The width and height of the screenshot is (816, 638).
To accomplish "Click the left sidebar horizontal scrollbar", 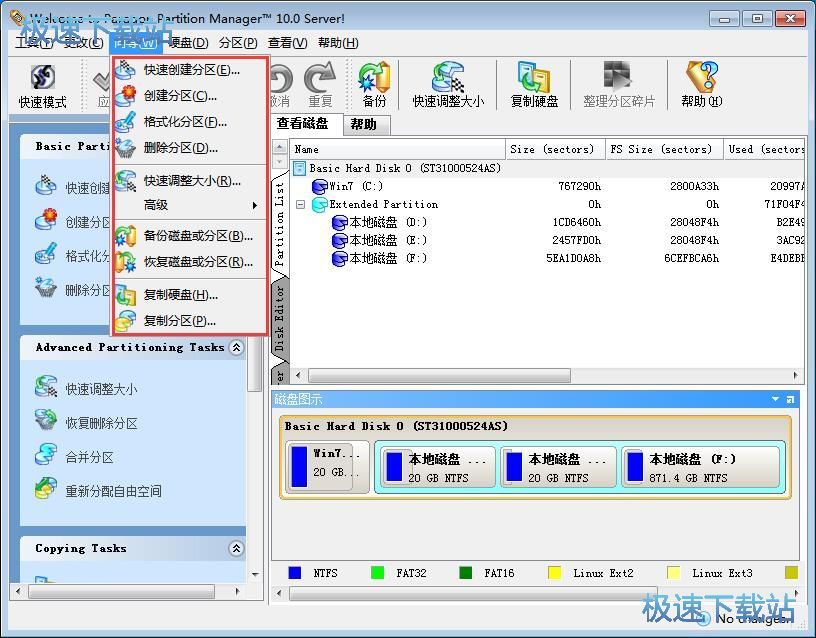I will pos(121,592).
